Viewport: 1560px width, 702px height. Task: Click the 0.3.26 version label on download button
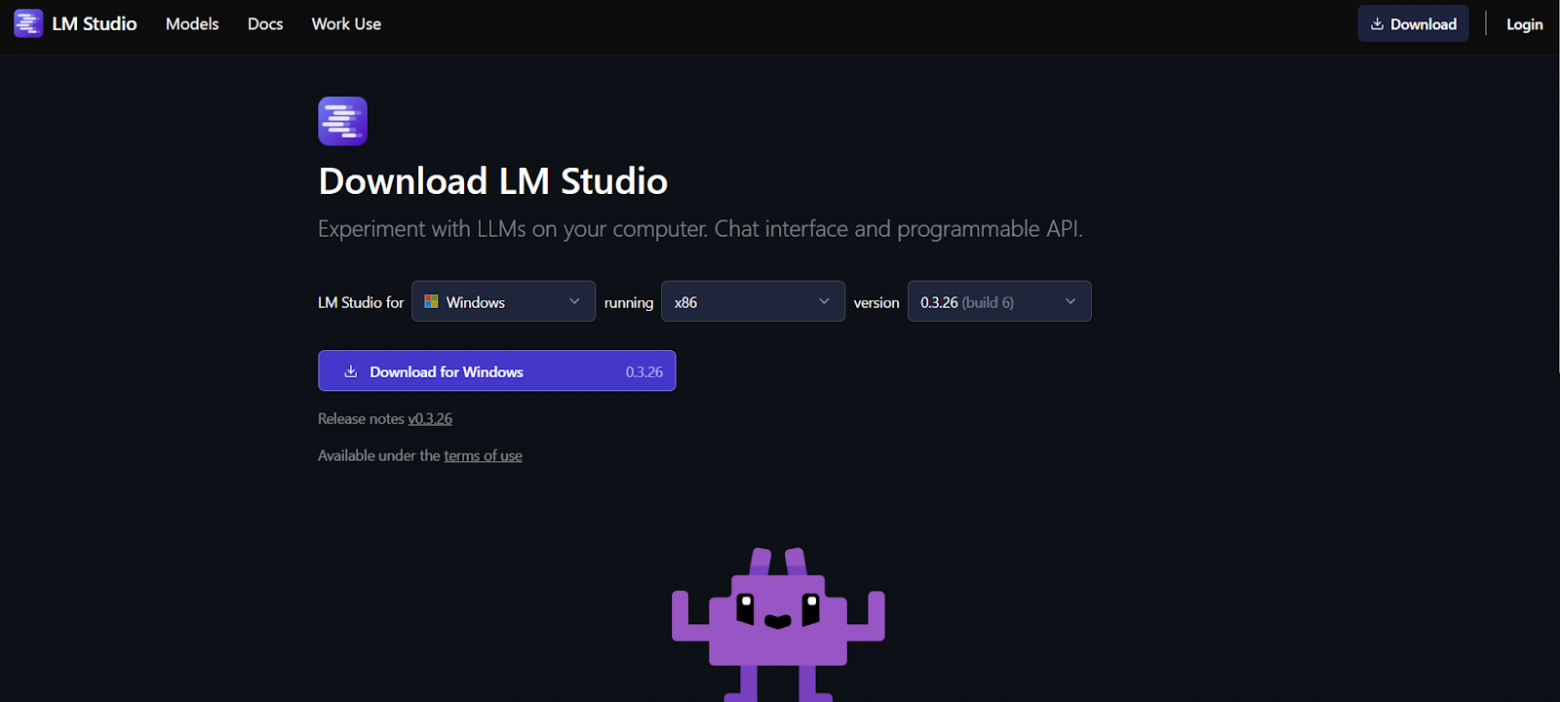point(644,371)
